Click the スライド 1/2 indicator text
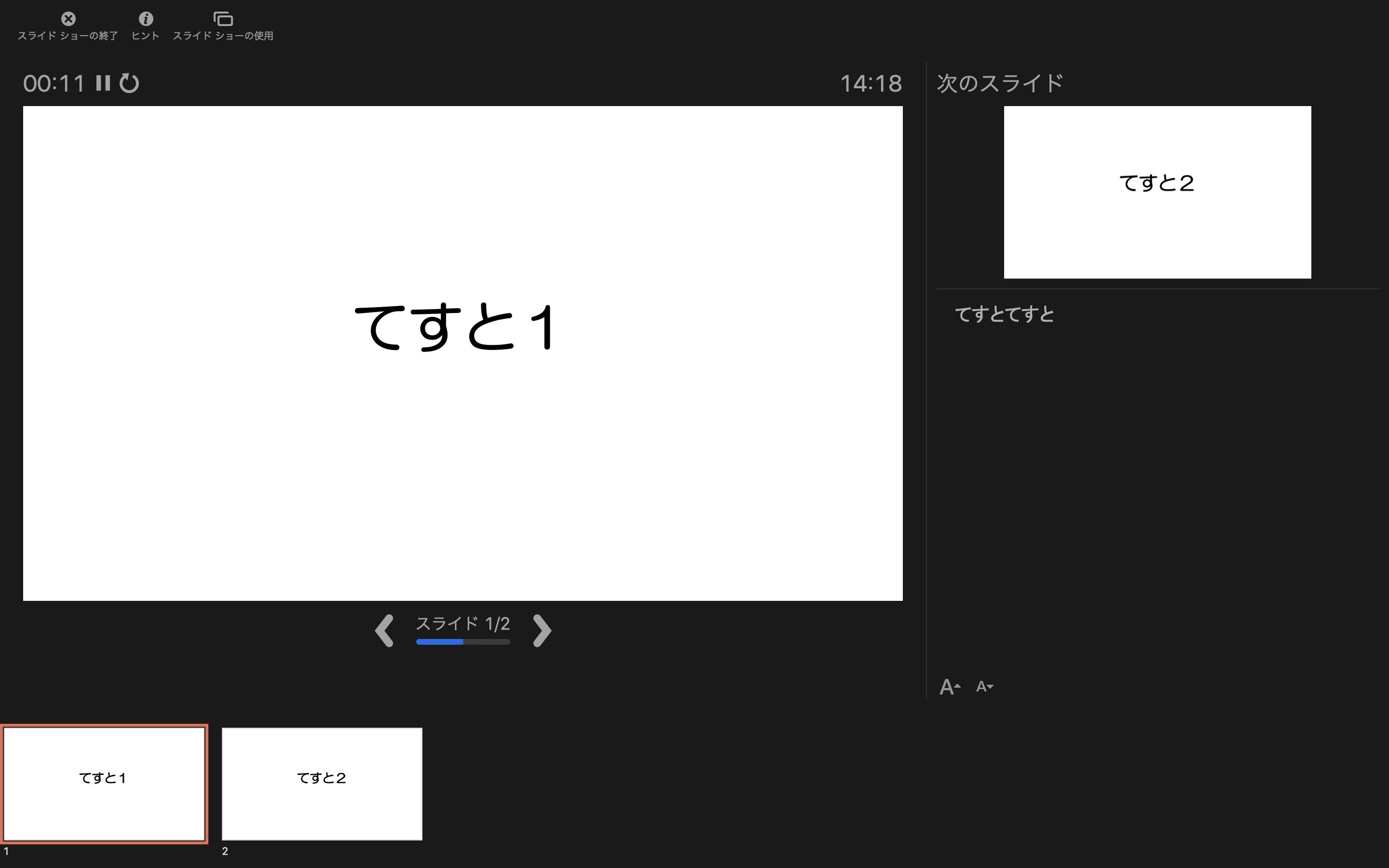Viewport: 1389px width, 868px height. point(463,624)
